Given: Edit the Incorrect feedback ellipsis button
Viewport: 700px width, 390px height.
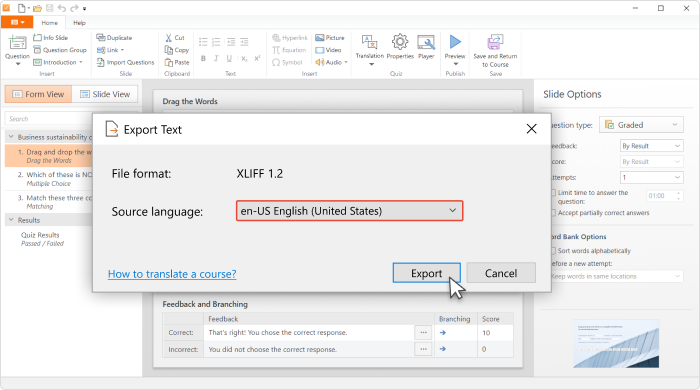Looking at the screenshot, I should click(423, 349).
